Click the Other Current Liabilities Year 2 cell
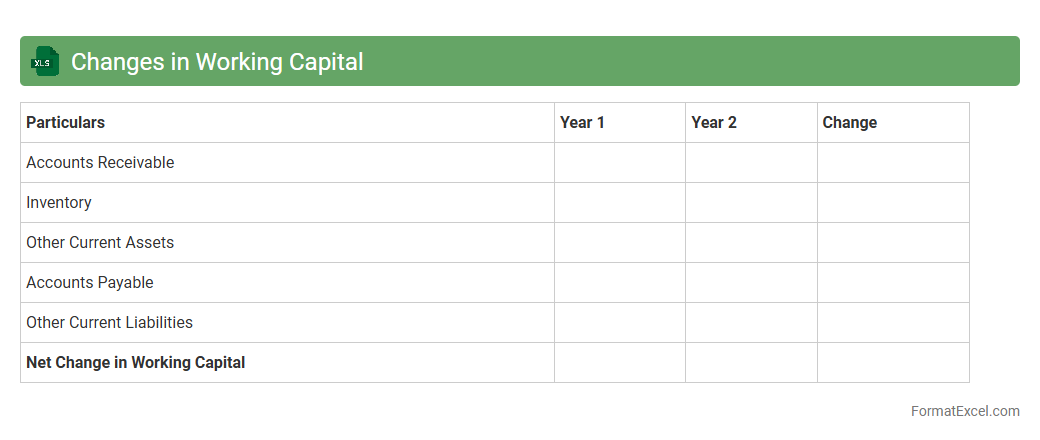 [x=751, y=322]
